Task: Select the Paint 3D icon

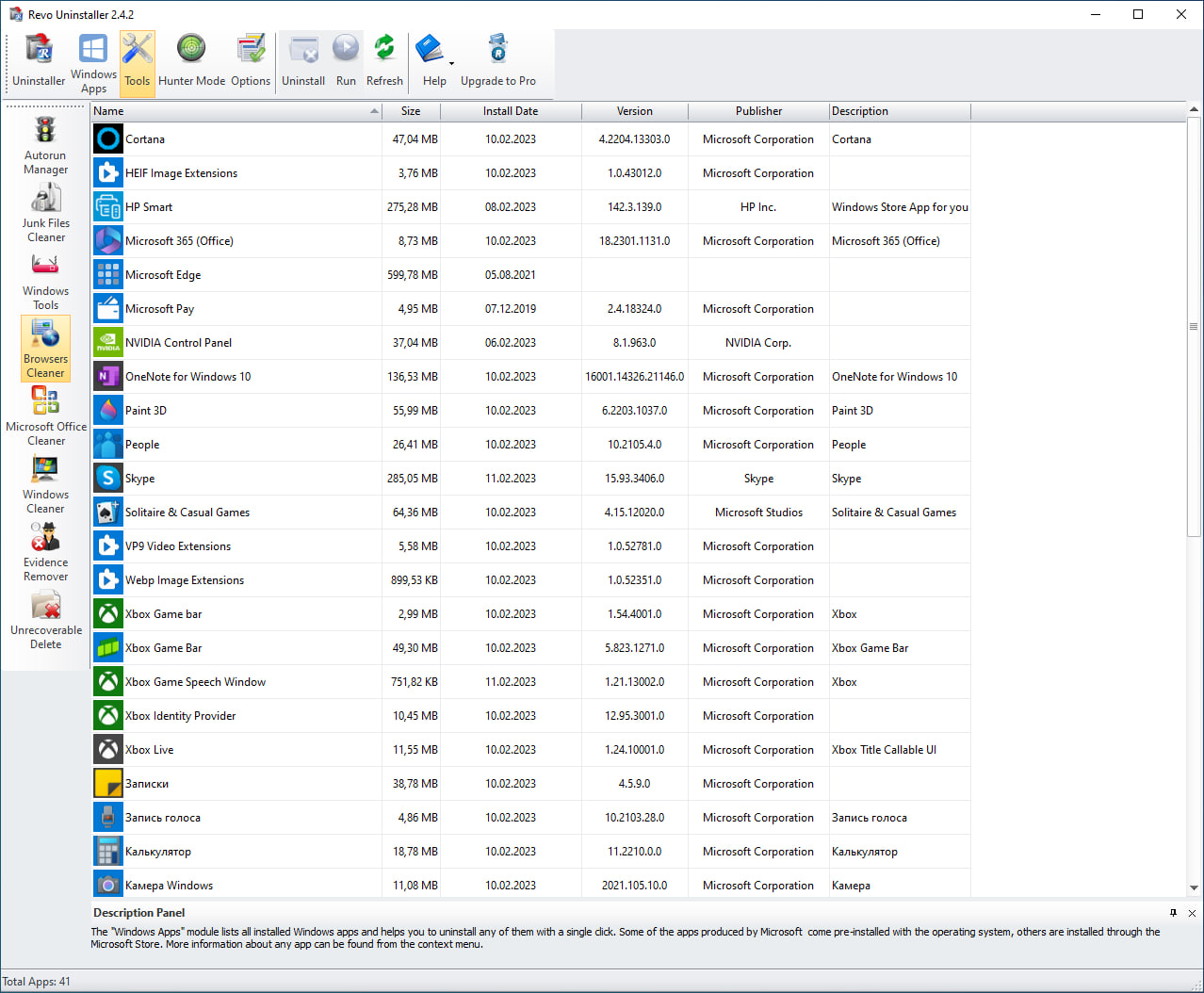Action: [x=108, y=411]
